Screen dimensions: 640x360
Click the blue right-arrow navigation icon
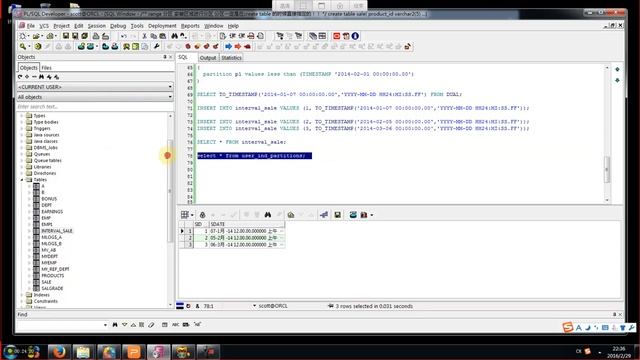[x=229, y=47]
